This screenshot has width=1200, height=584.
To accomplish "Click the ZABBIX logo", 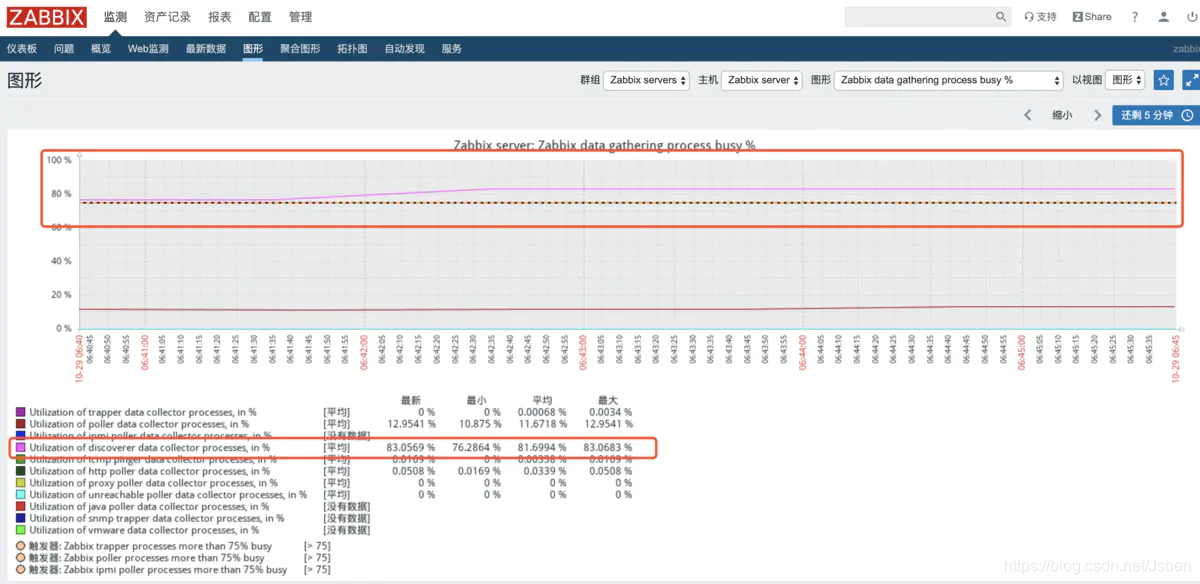I will (47, 17).
